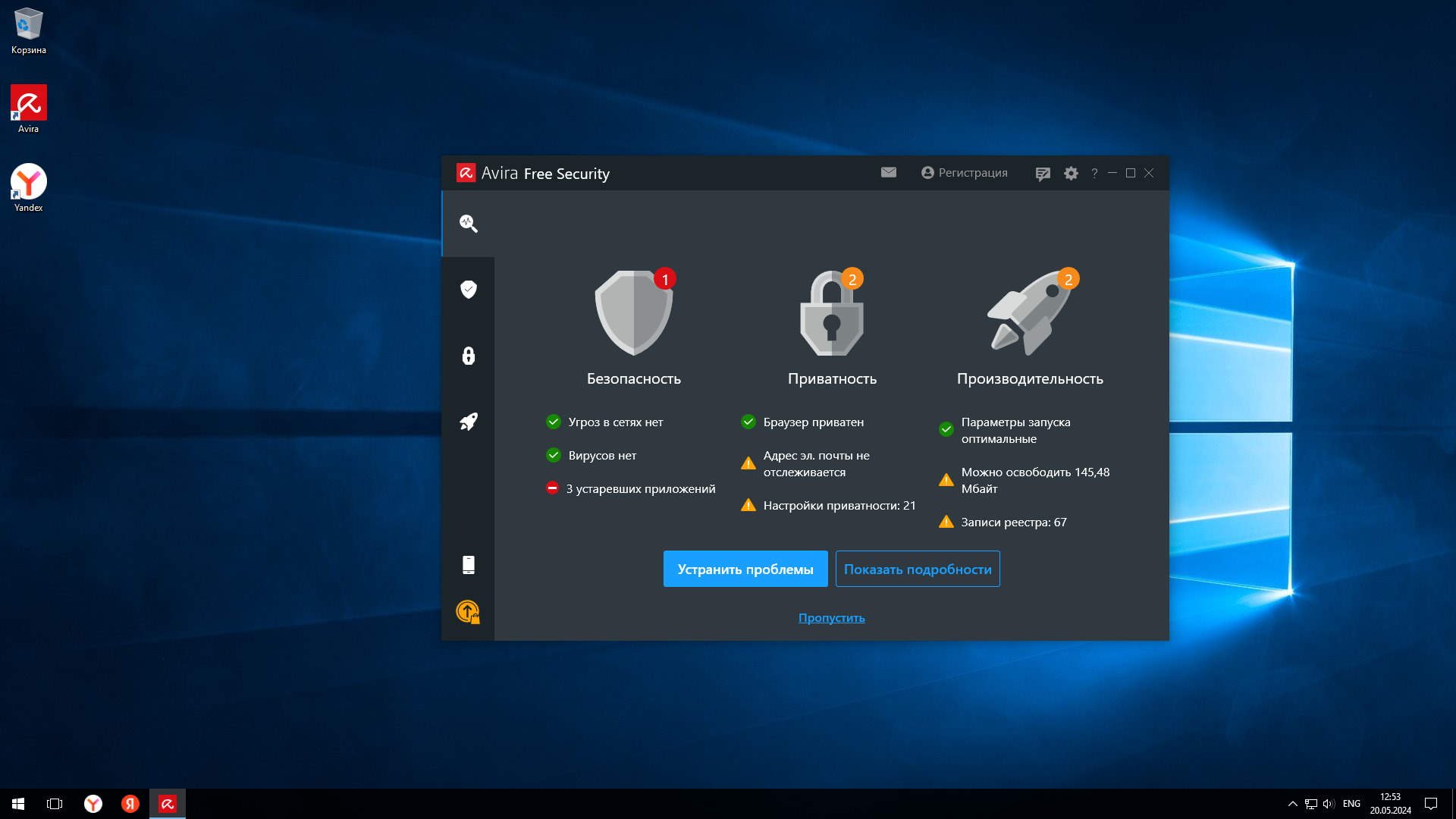Screen dimensions: 1456x819
Task: Open the Performance rocket sidebar icon
Action: (468, 422)
